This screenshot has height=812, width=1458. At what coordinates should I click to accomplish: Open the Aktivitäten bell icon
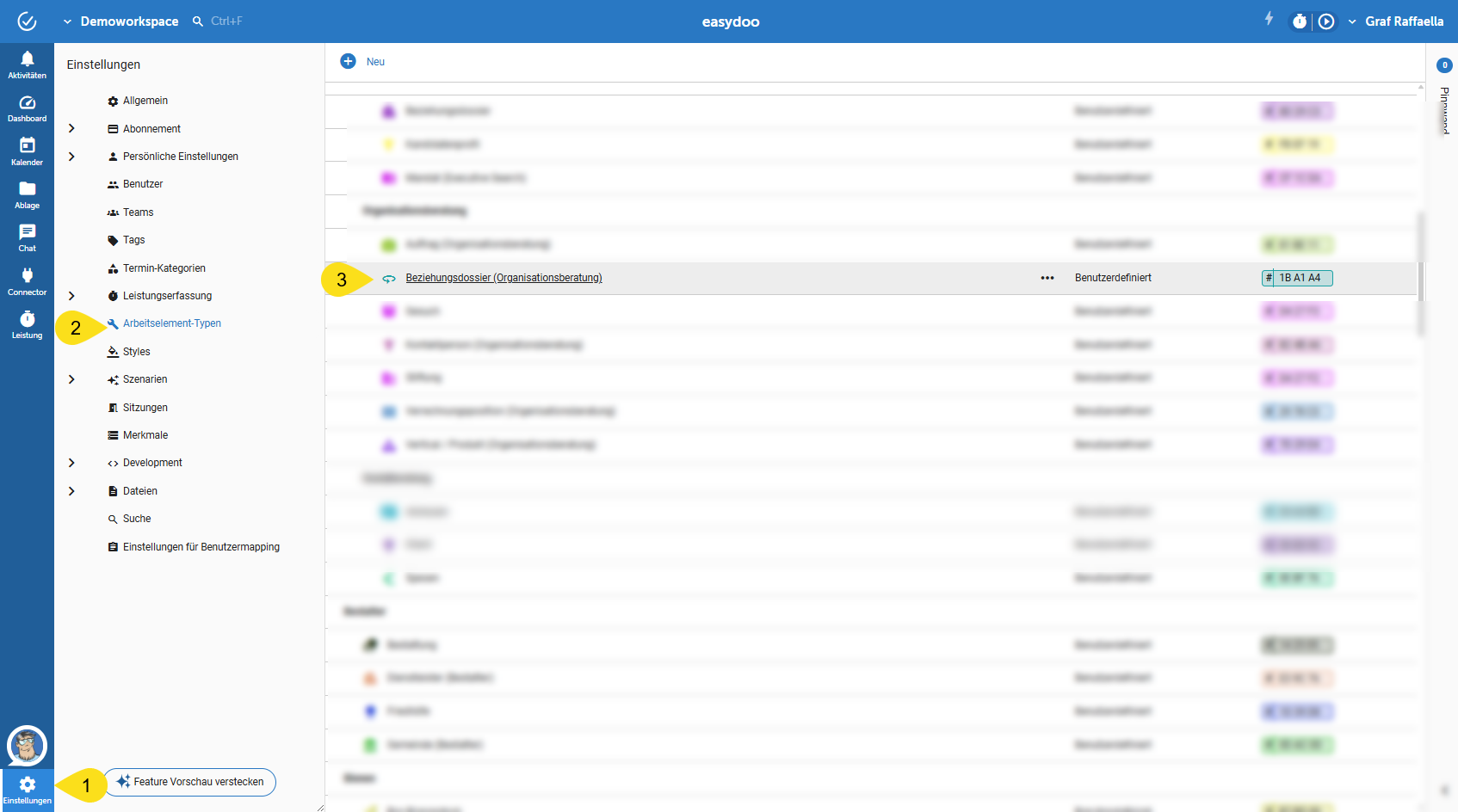tap(27, 64)
